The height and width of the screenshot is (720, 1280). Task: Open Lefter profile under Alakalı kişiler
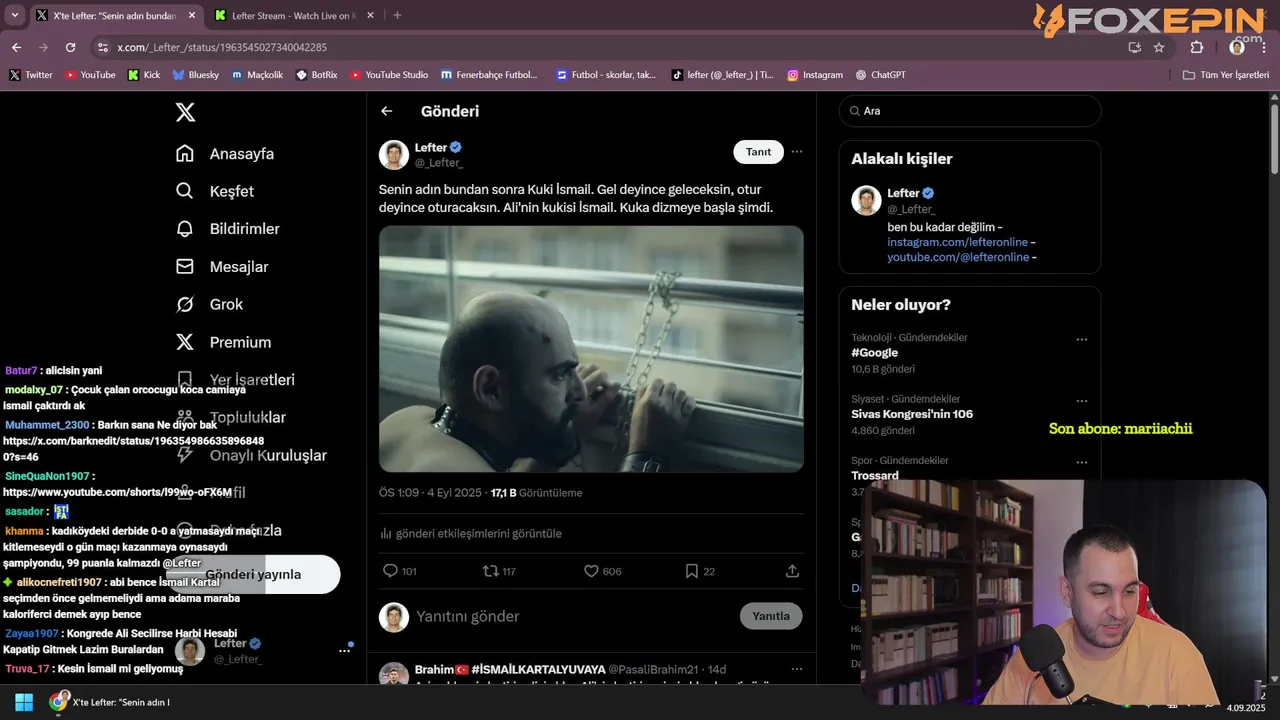tap(903, 193)
